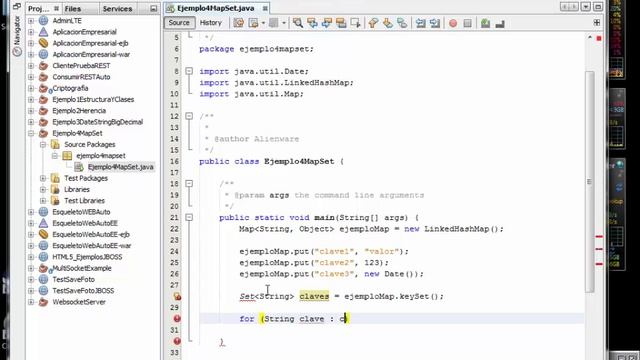Select the ClientePruebaREST project
The image size is (640, 360).
pyautogui.click(x=81, y=65)
